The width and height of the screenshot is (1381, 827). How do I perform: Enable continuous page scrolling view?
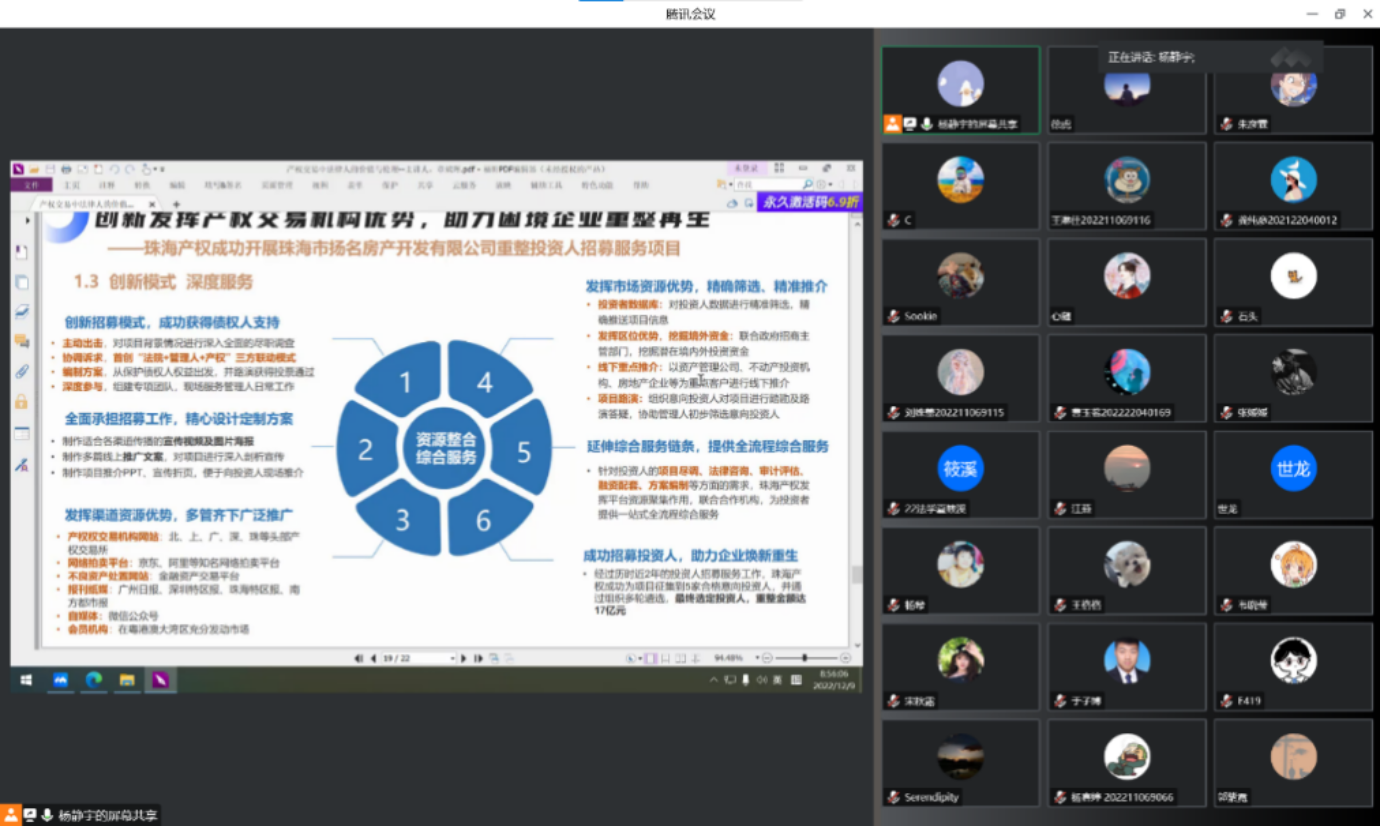point(665,658)
